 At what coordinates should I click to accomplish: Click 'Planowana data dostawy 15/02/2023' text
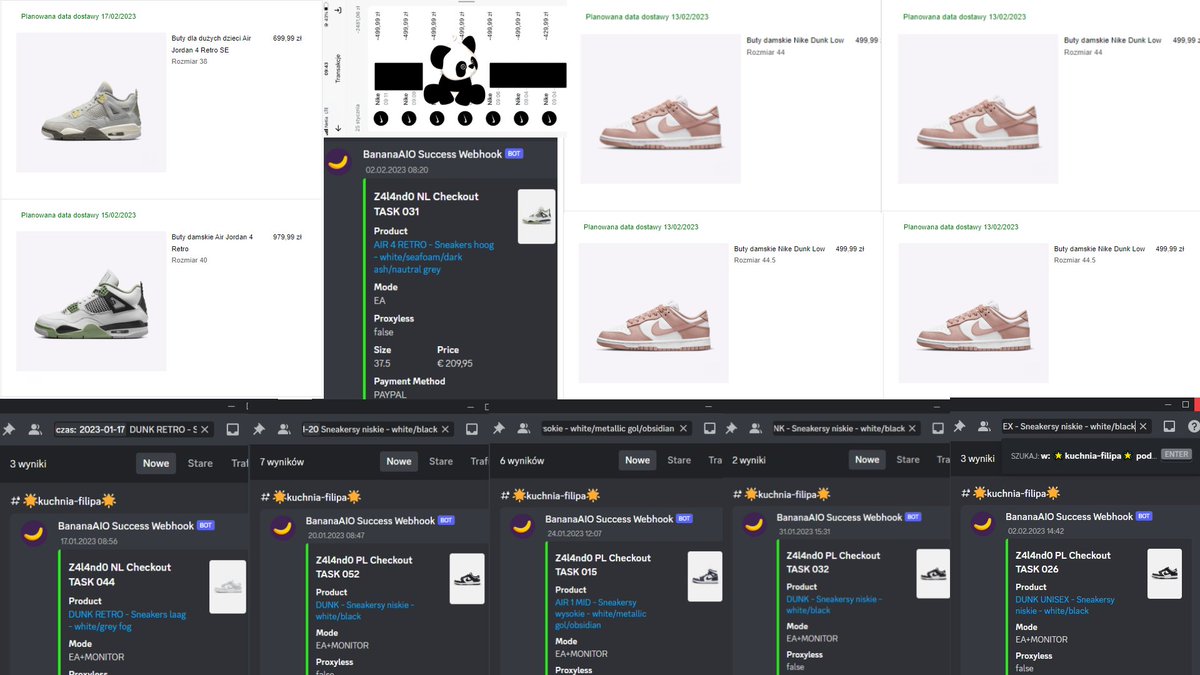(x=79, y=215)
